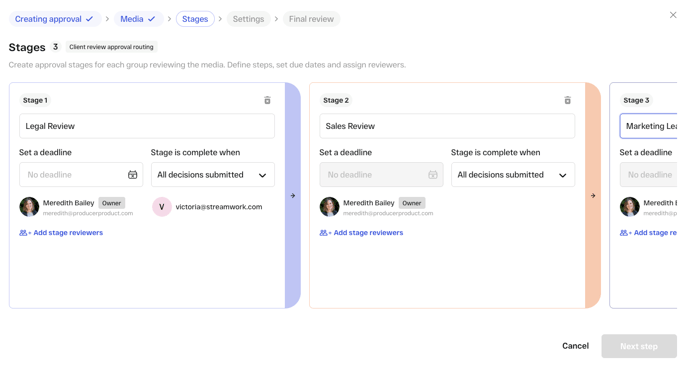Jump to the Final review step
This screenshot has width=688, height=369.
pyautogui.click(x=311, y=19)
